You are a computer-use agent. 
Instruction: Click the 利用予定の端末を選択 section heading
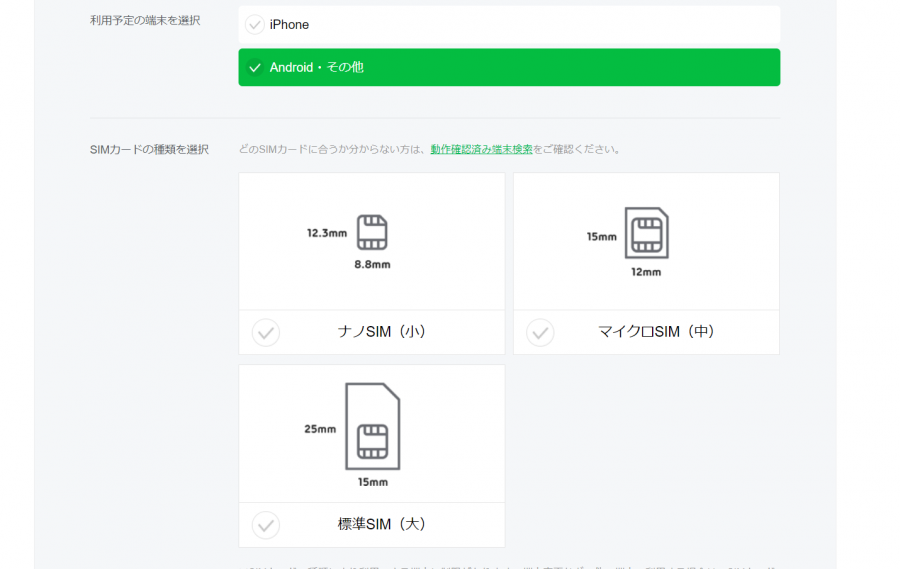coord(145,20)
